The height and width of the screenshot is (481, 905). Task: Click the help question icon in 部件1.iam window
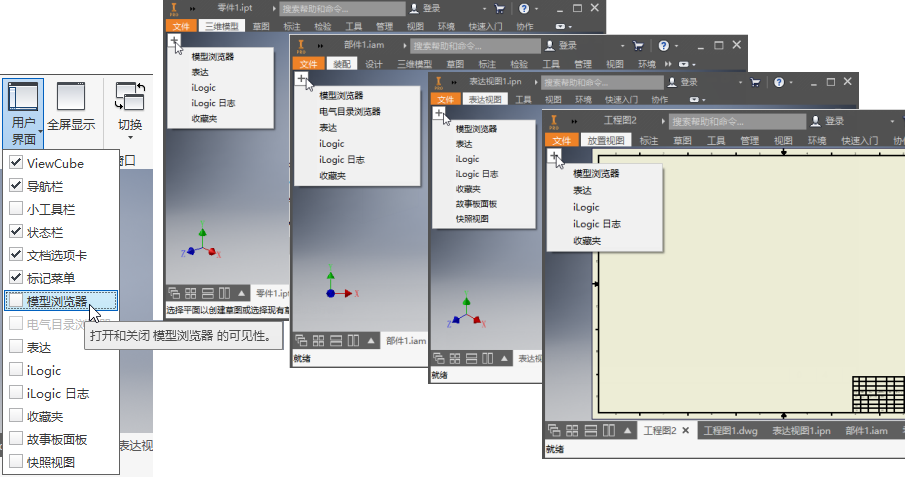pos(664,45)
